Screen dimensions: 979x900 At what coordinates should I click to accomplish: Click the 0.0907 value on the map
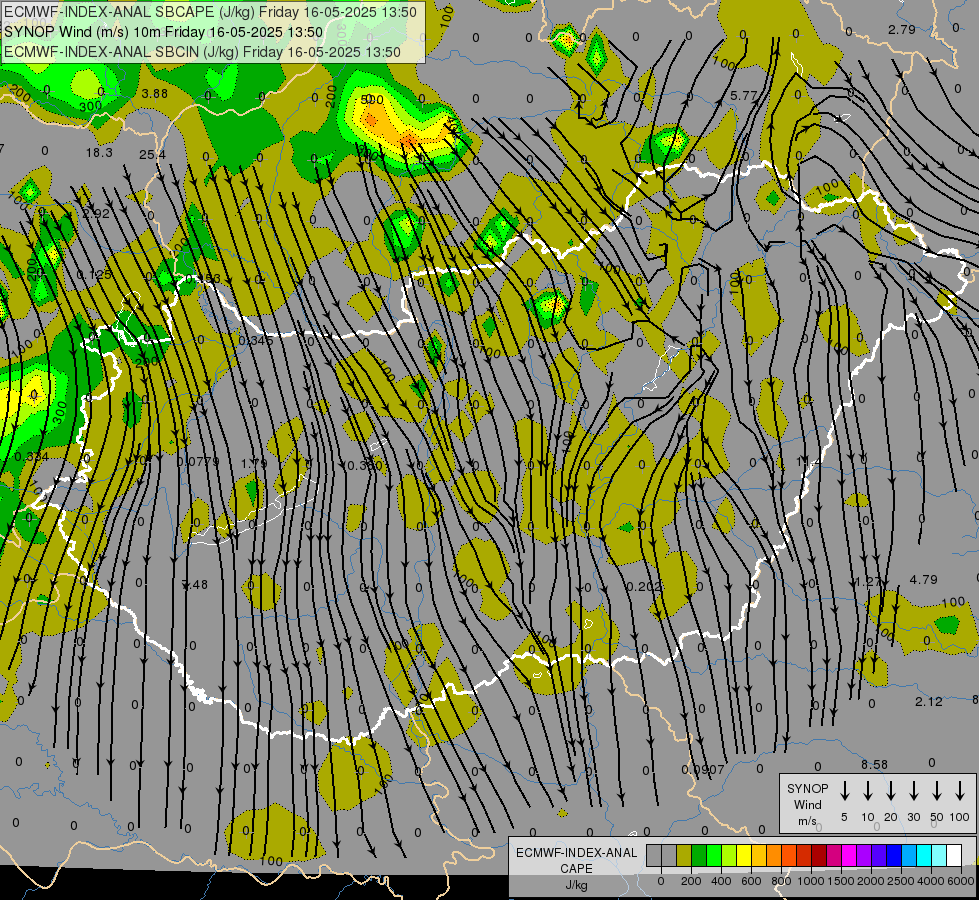pos(703,769)
